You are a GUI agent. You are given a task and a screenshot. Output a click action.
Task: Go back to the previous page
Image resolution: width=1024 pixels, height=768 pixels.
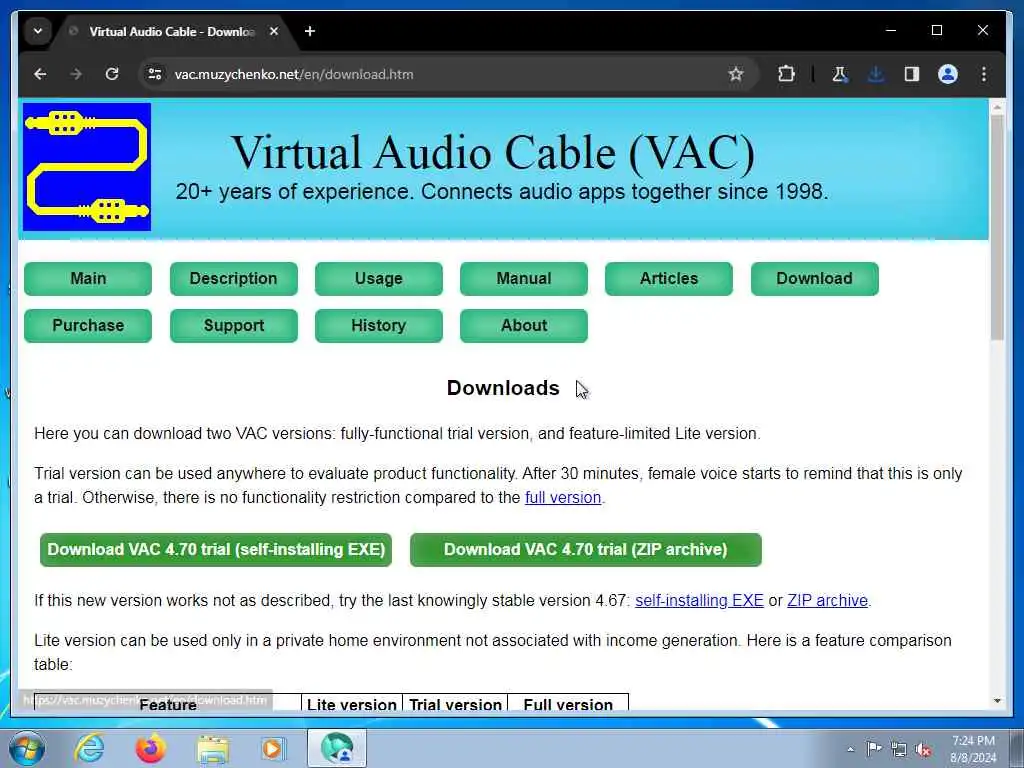coord(40,74)
